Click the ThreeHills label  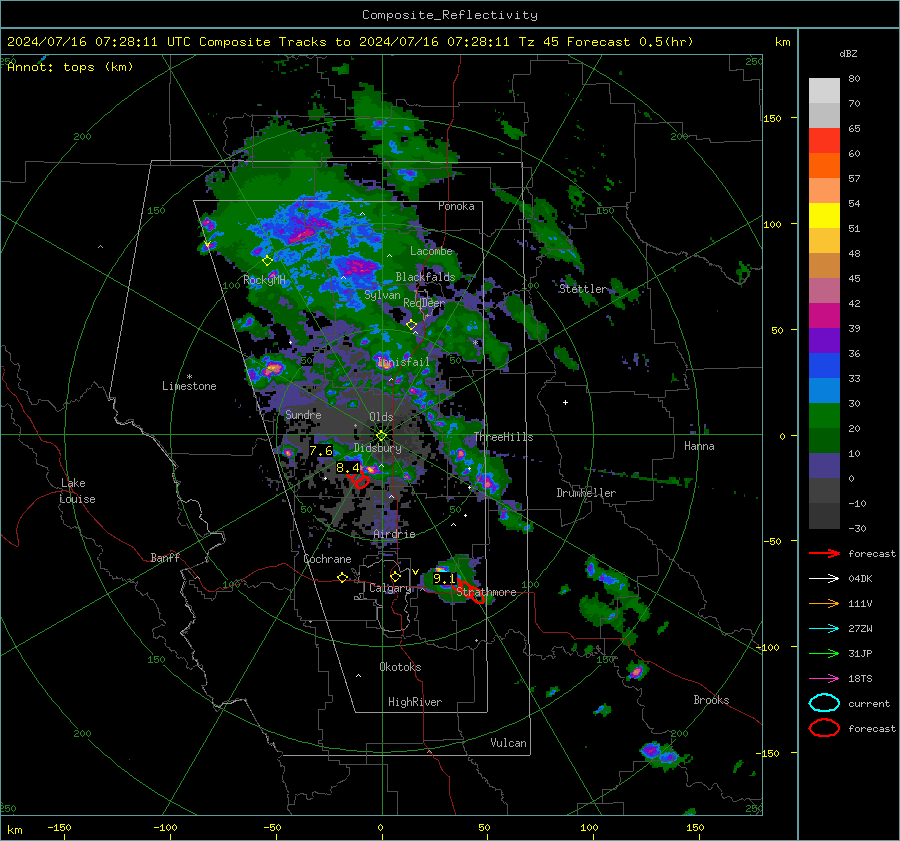pos(503,437)
